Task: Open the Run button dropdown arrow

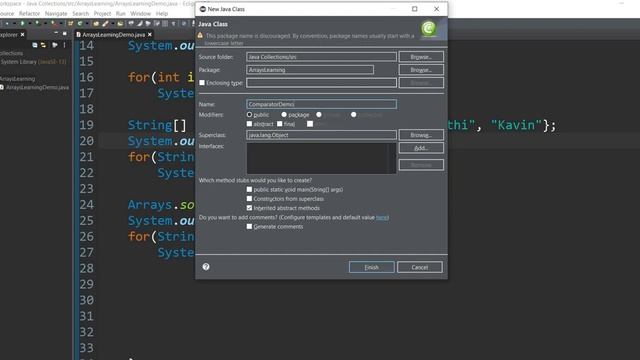Action: point(30,23)
